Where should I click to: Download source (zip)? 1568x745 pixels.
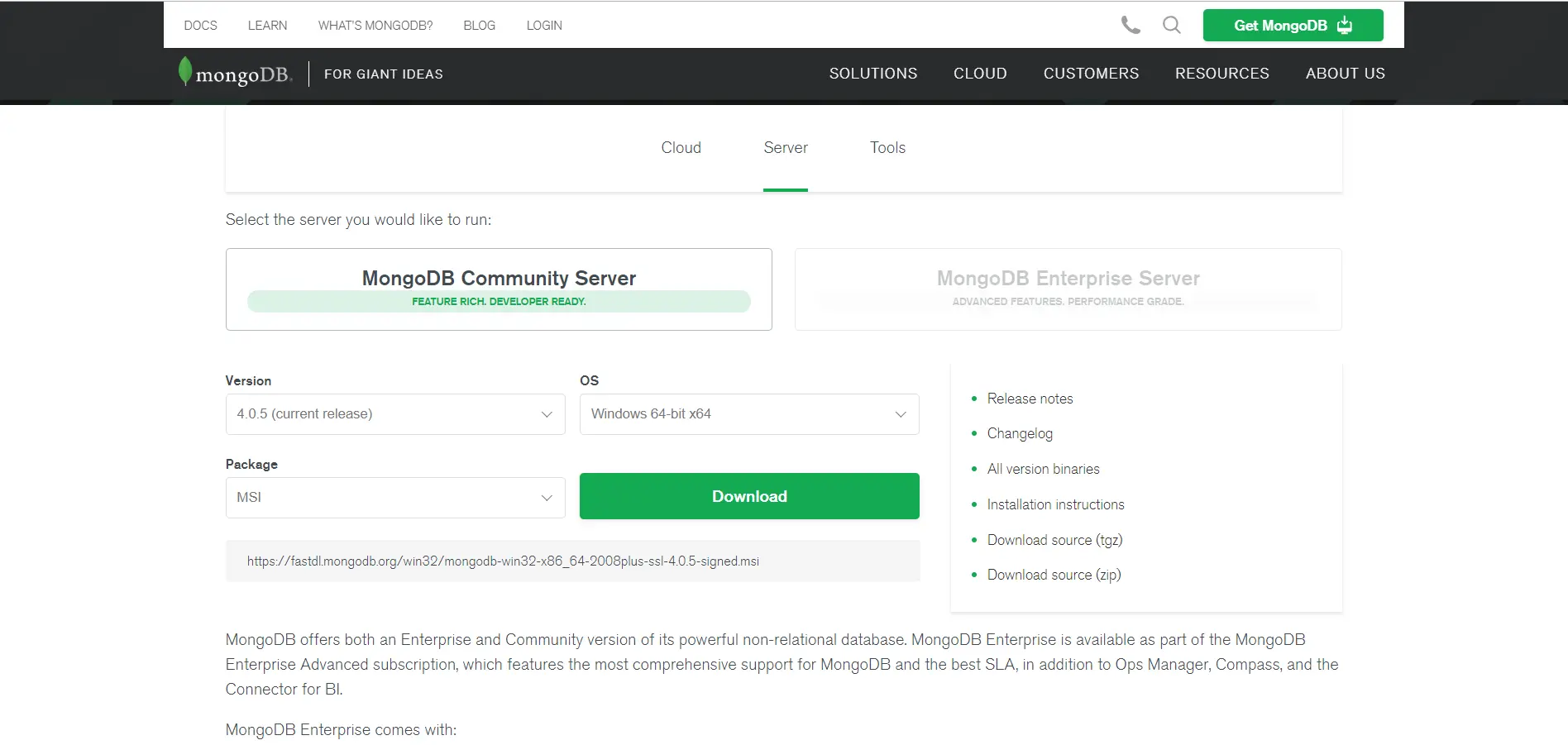coord(1054,574)
